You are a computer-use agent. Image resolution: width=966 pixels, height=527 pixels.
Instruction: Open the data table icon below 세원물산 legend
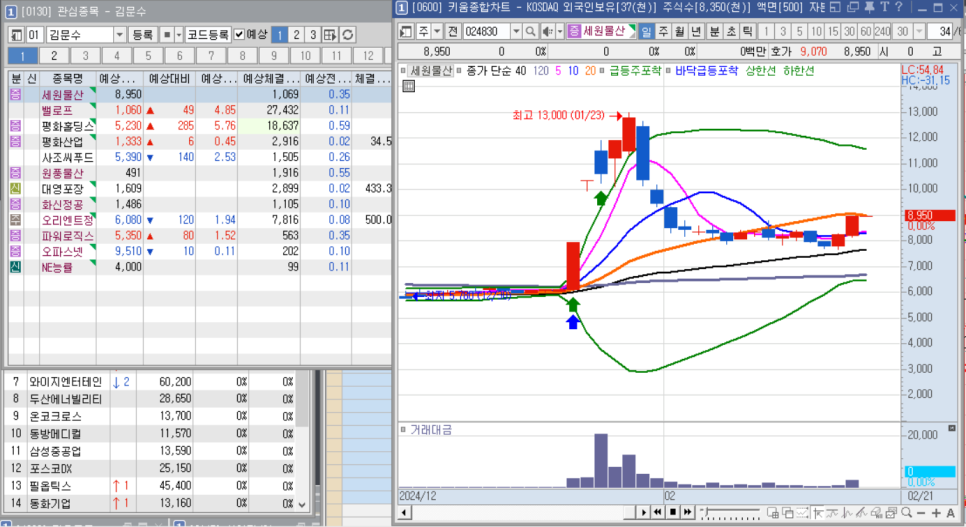(x=408, y=86)
